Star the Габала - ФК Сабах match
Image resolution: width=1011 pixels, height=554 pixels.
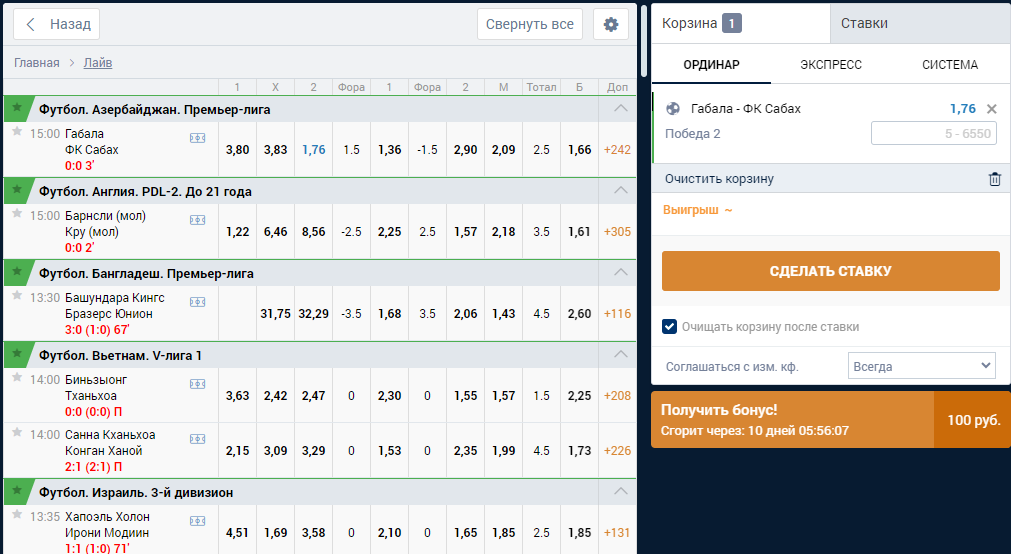[x=17, y=132]
